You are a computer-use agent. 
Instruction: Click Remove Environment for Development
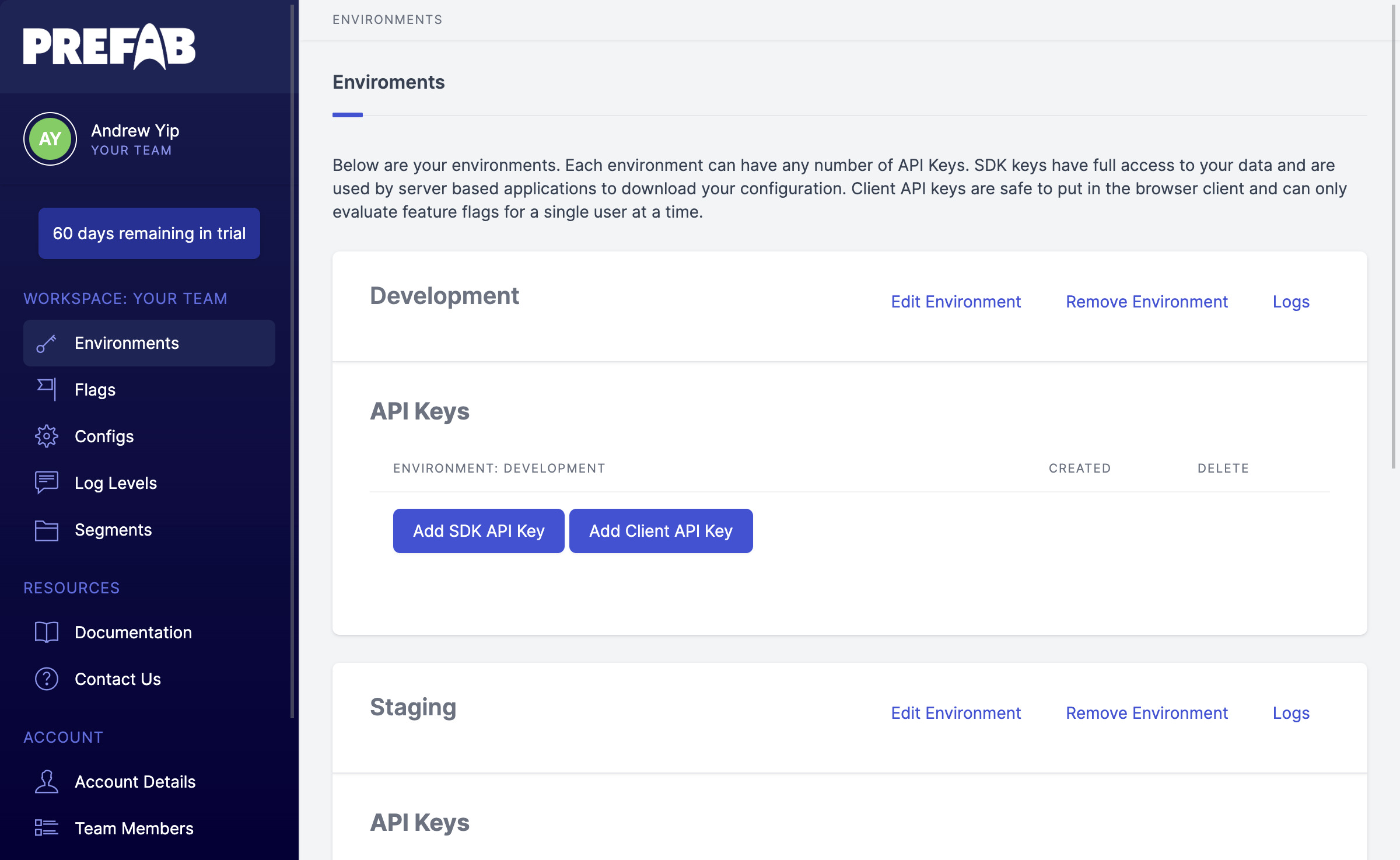(x=1147, y=302)
